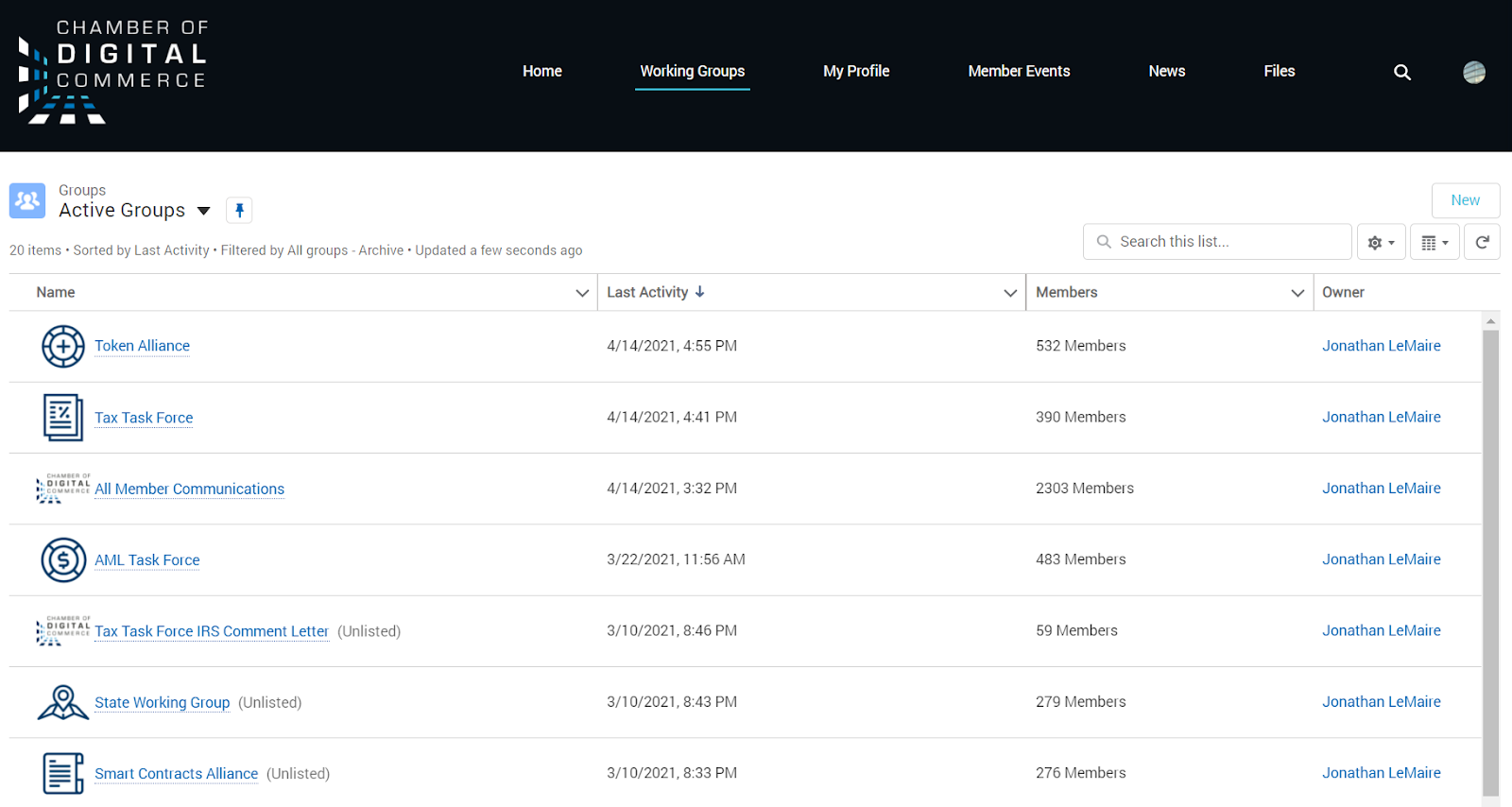This screenshot has width=1512, height=807.
Task: Click the Chamber of Digital Commerce logo
Action: tap(112, 72)
